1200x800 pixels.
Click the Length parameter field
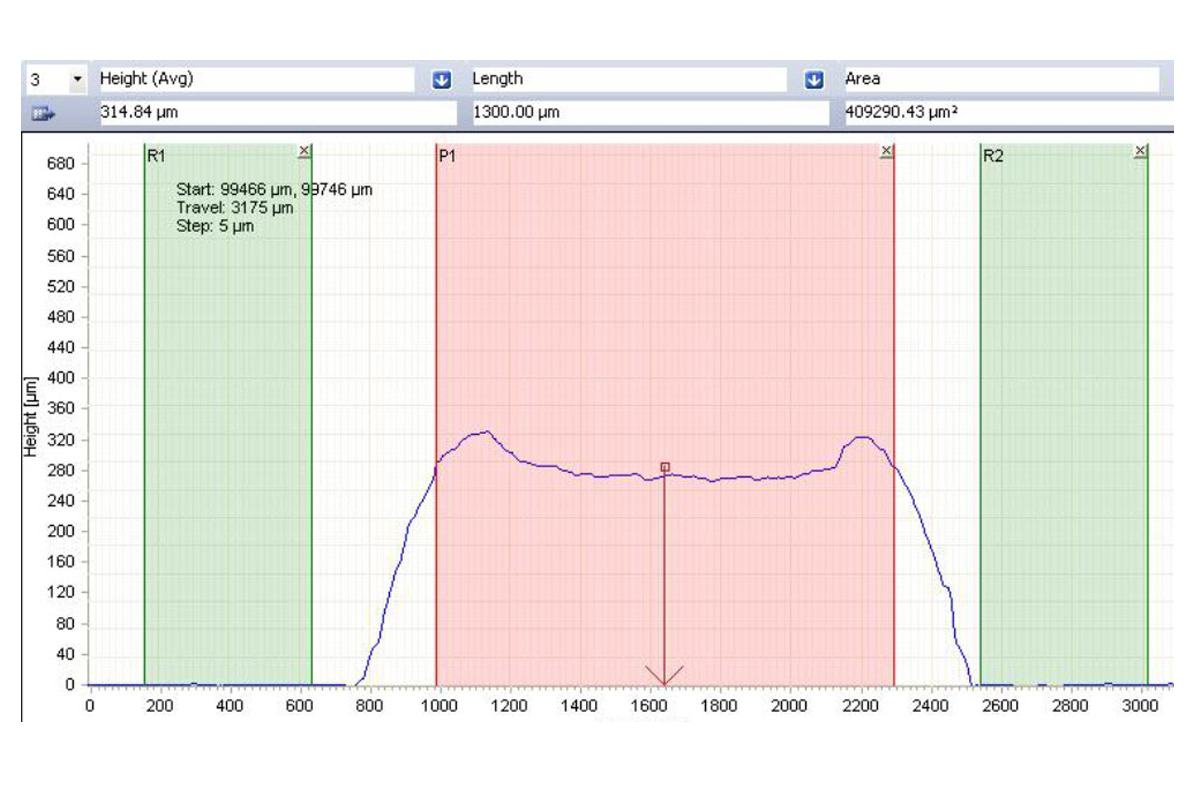coord(628,79)
